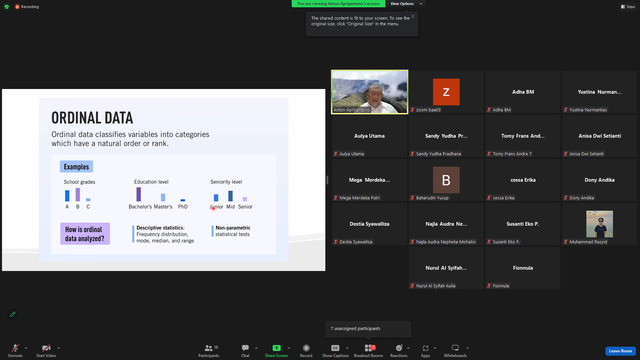Expand audio options arrow beside Unmute
The image size is (640, 360).
click(26, 348)
